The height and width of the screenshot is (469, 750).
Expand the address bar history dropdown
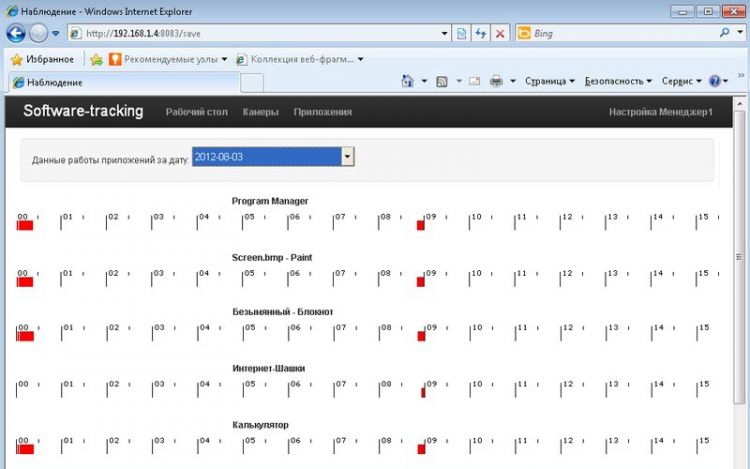(x=444, y=33)
